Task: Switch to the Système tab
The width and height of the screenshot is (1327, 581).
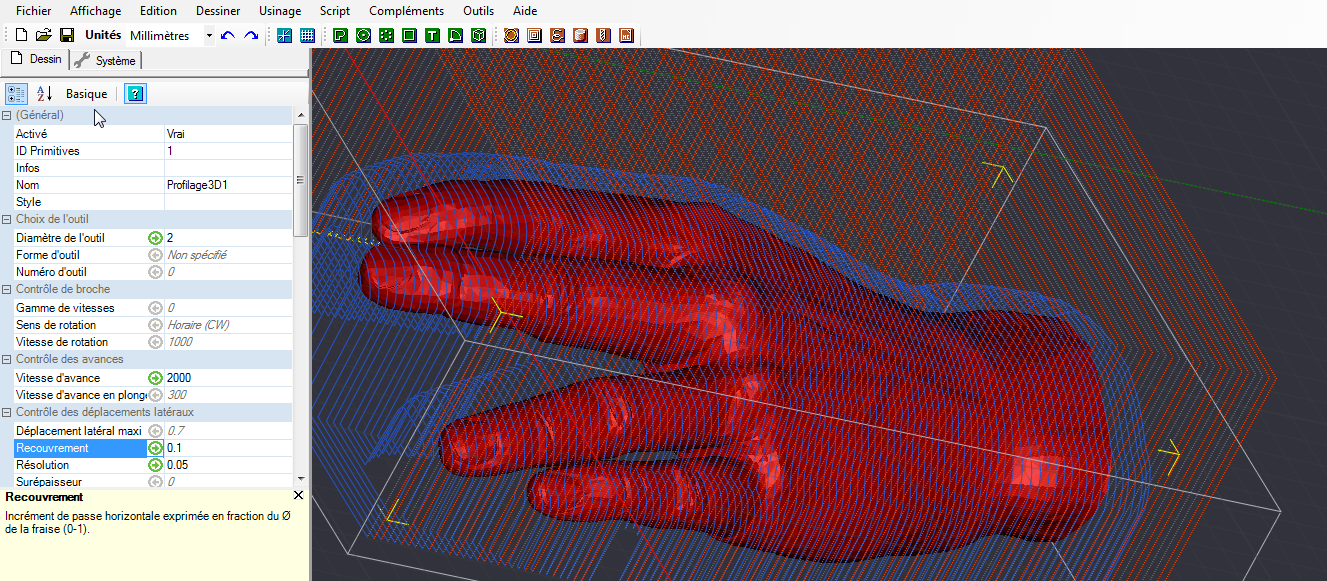Action: (105, 61)
